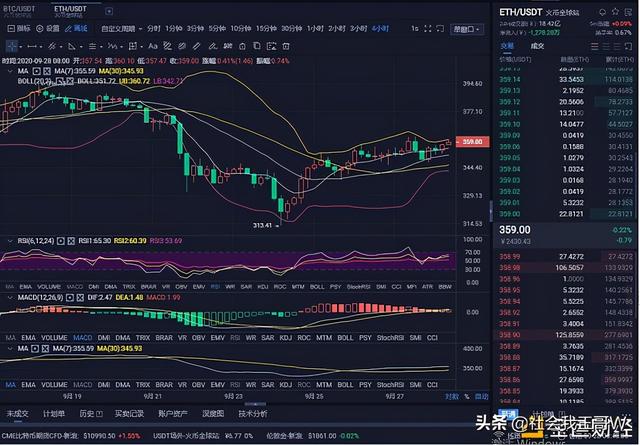The width and height of the screenshot is (640, 445).
Task: Collapse the main MA indicator legend chevron
Action: click(10, 71)
